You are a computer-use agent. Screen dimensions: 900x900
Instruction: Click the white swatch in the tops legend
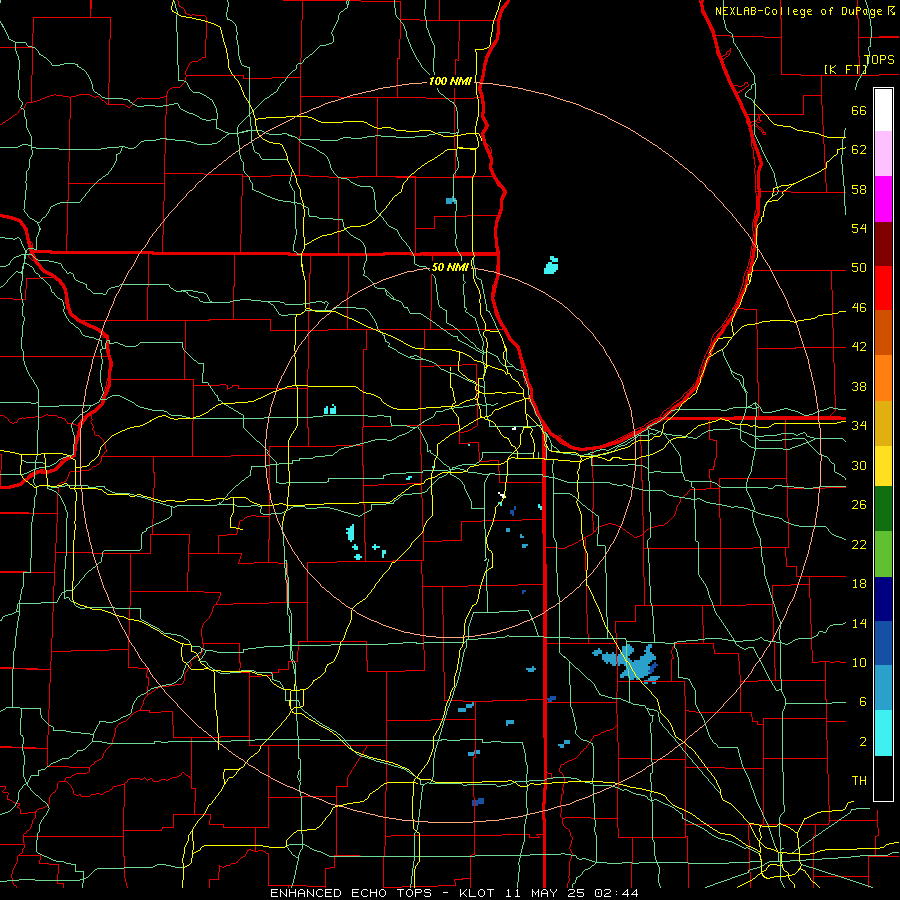(883, 110)
